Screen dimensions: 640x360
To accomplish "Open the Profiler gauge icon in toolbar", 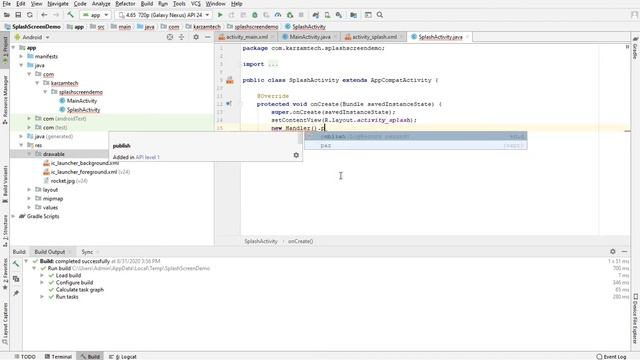I will click(278, 15).
